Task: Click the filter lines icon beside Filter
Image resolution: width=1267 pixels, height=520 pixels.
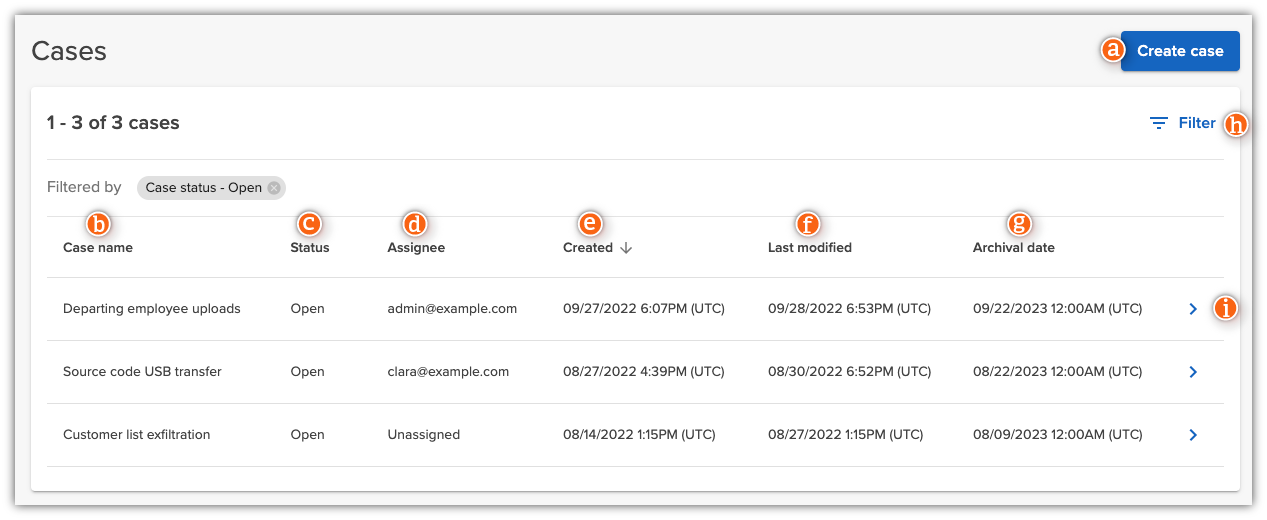Action: (1159, 123)
